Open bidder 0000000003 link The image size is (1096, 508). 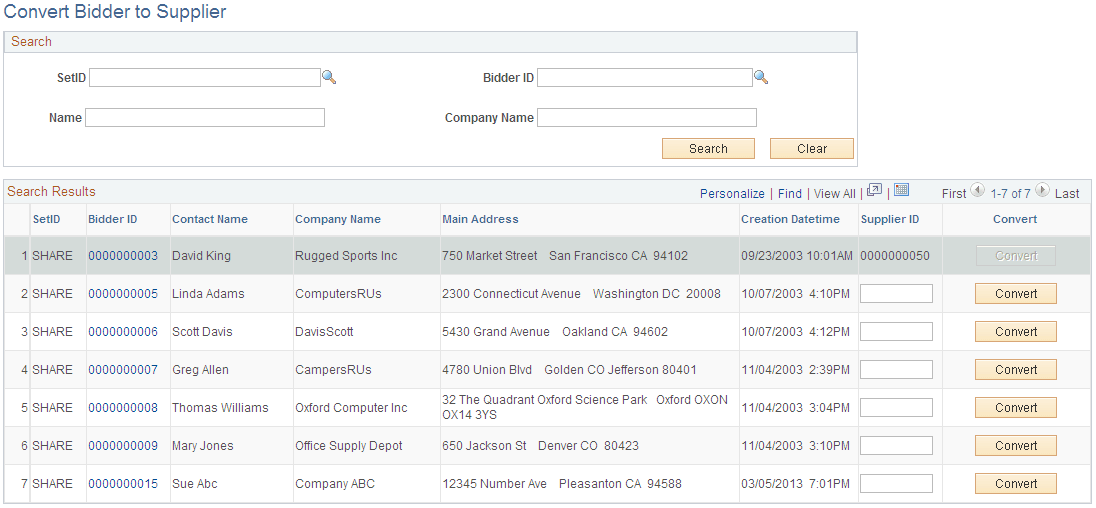[123, 256]
